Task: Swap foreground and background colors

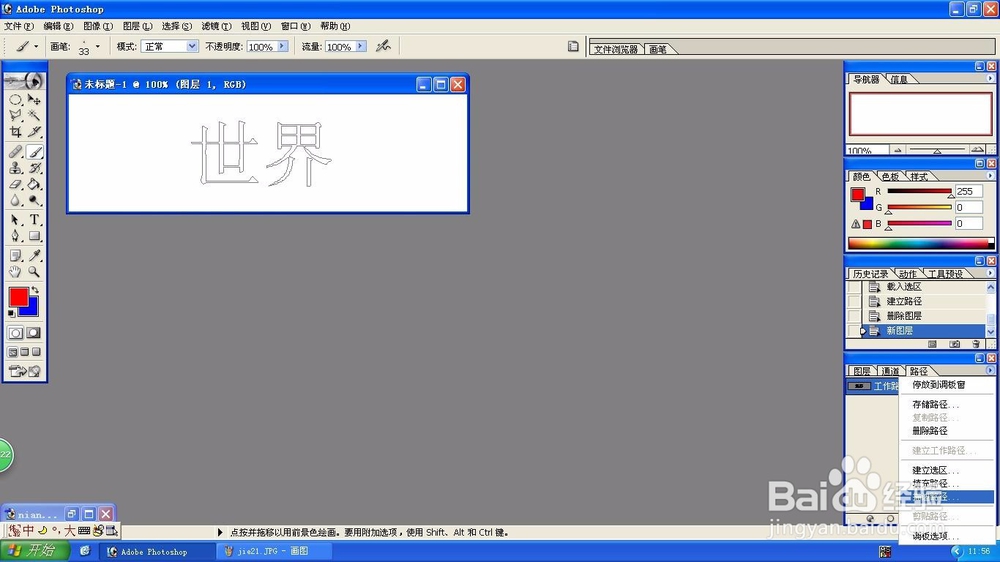Action: click(x=35, y=290)
